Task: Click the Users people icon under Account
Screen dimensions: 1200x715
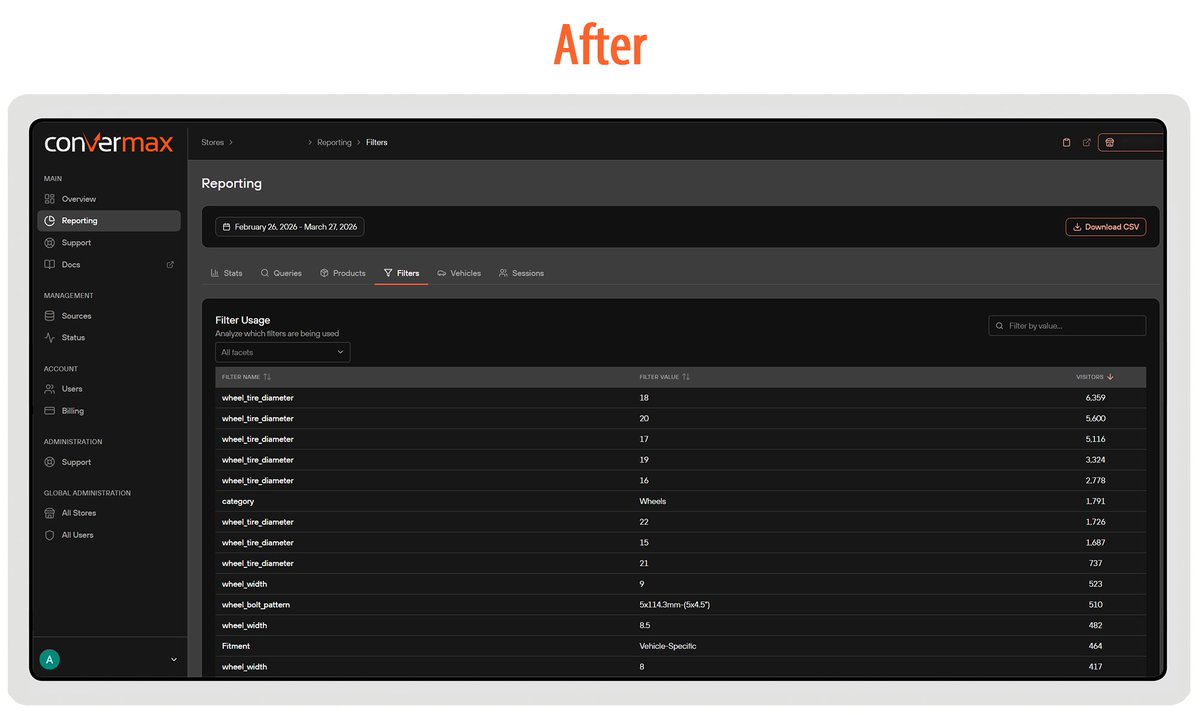Action: (50, 389)
